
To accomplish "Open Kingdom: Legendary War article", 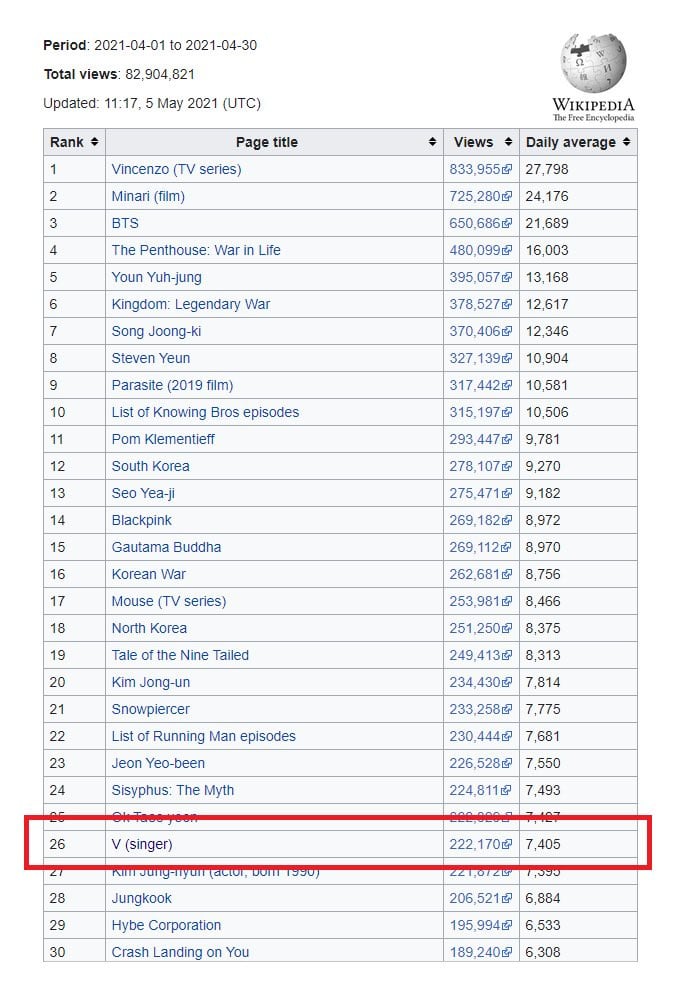I will pyautogui.click(x=191, y=304).
